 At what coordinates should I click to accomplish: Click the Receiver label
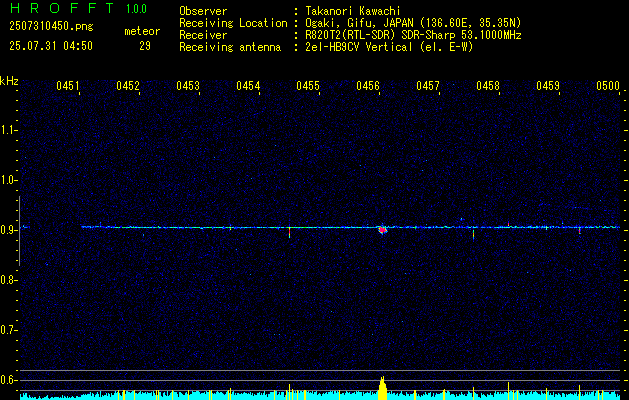[x=203, y=35]
